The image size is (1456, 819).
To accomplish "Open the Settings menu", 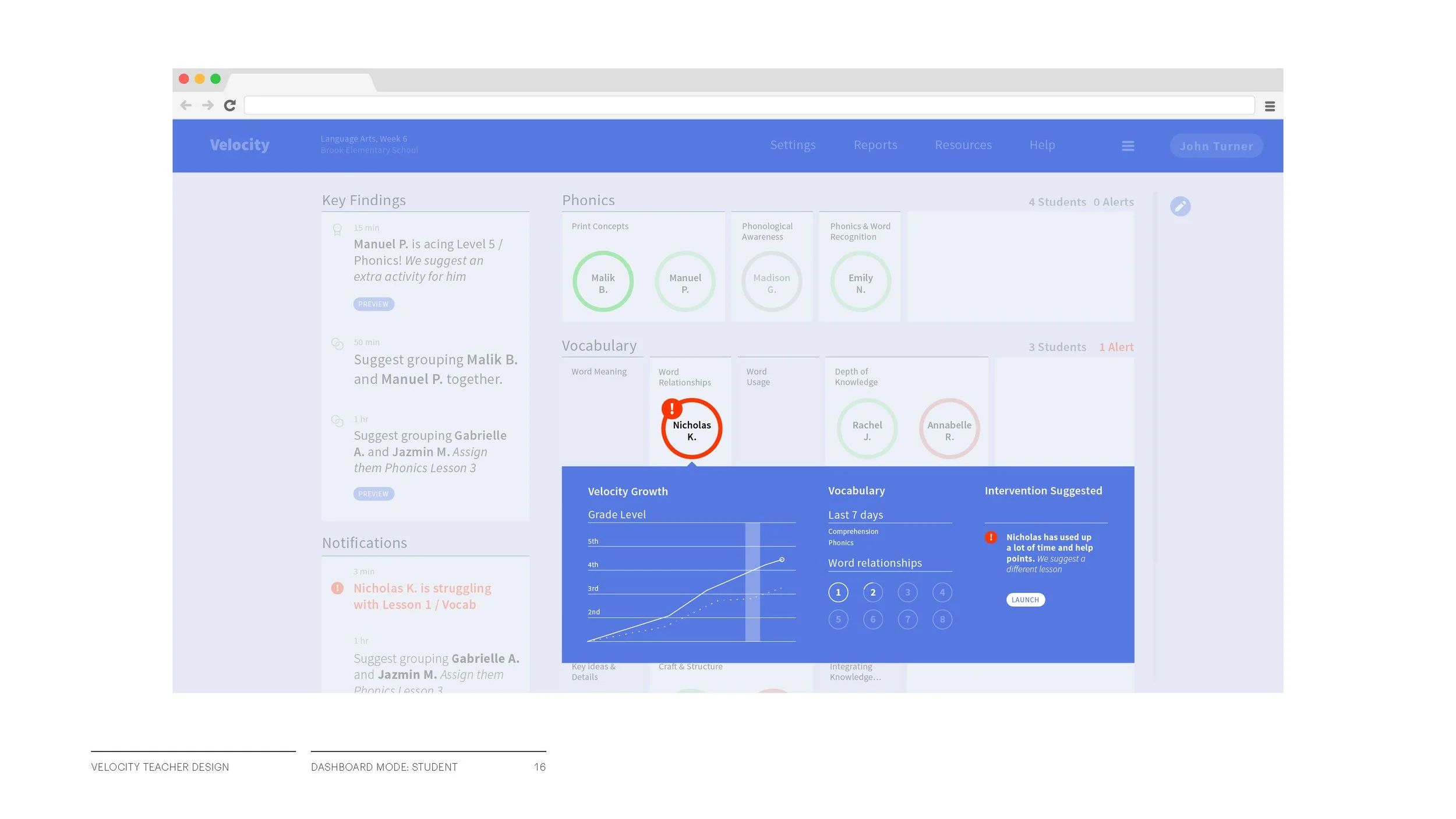I will (792, 145).
